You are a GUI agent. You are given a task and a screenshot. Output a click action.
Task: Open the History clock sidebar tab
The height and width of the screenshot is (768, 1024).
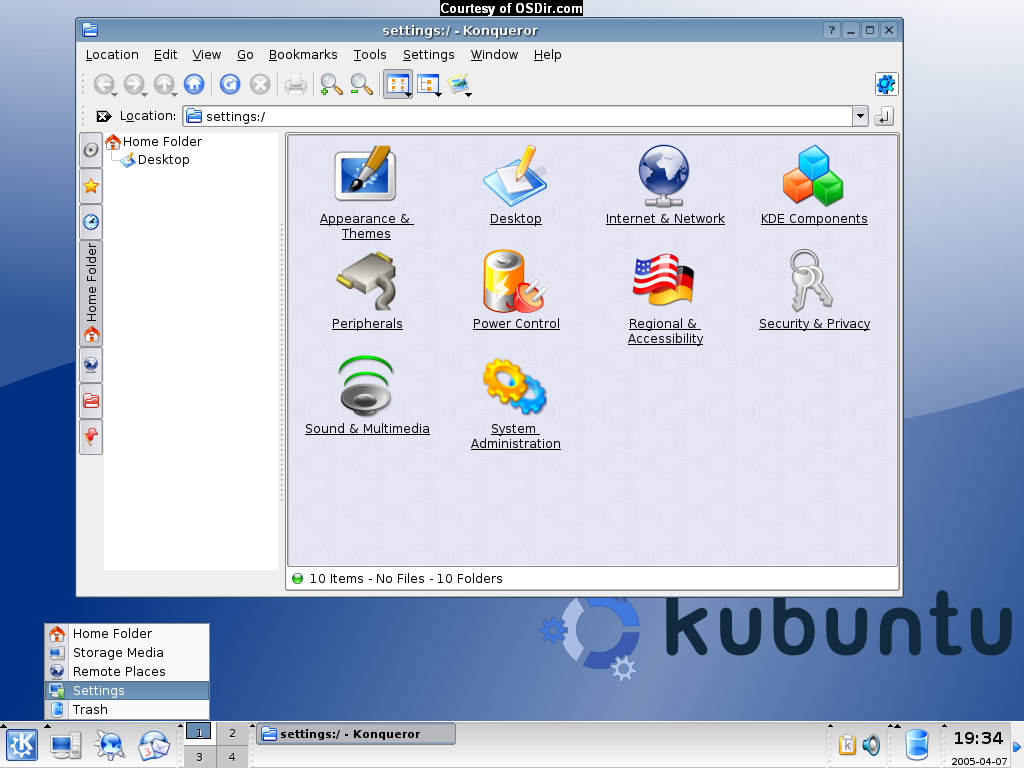click(91, 222)
